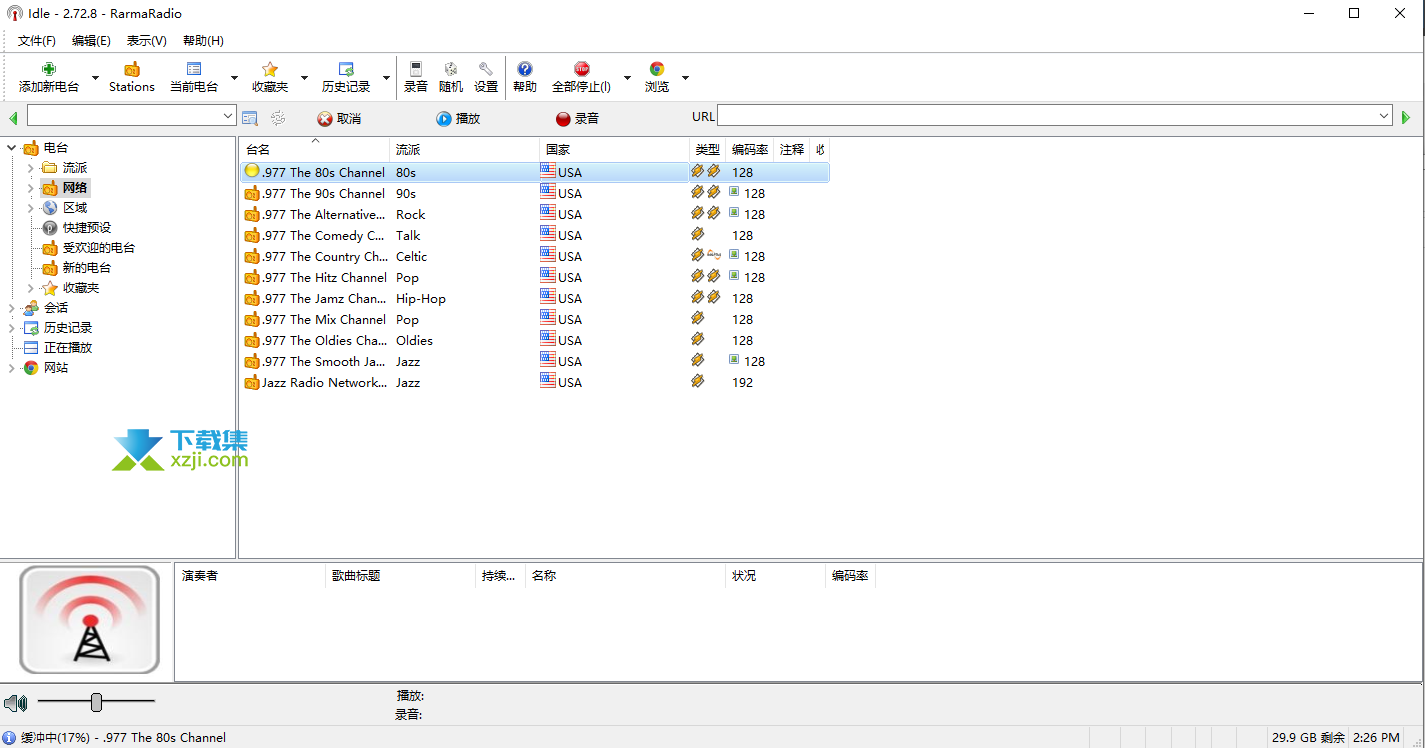Expand the 区域 region tree node

(x=31, y=208)
